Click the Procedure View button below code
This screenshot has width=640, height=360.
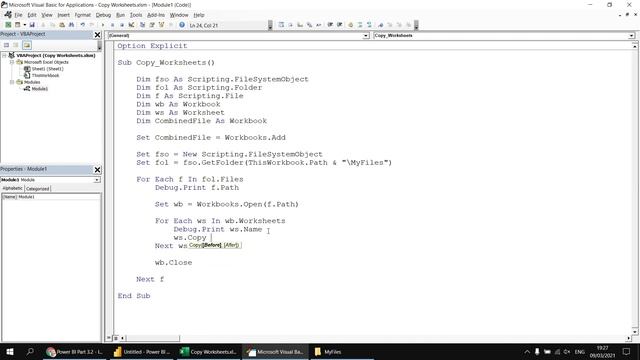tap(109, 338)
